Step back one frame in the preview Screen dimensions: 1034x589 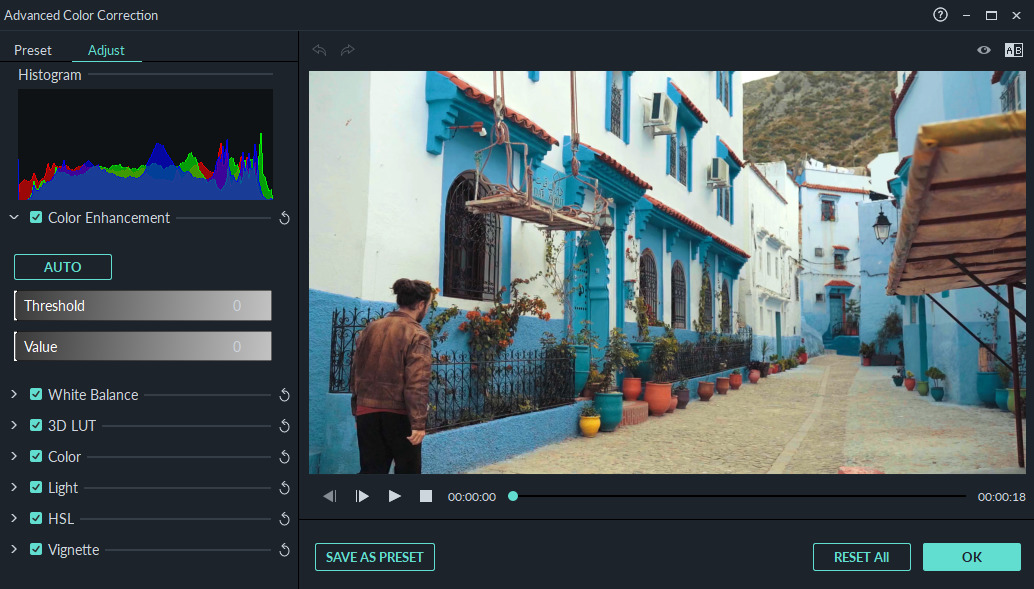[330, 495]
